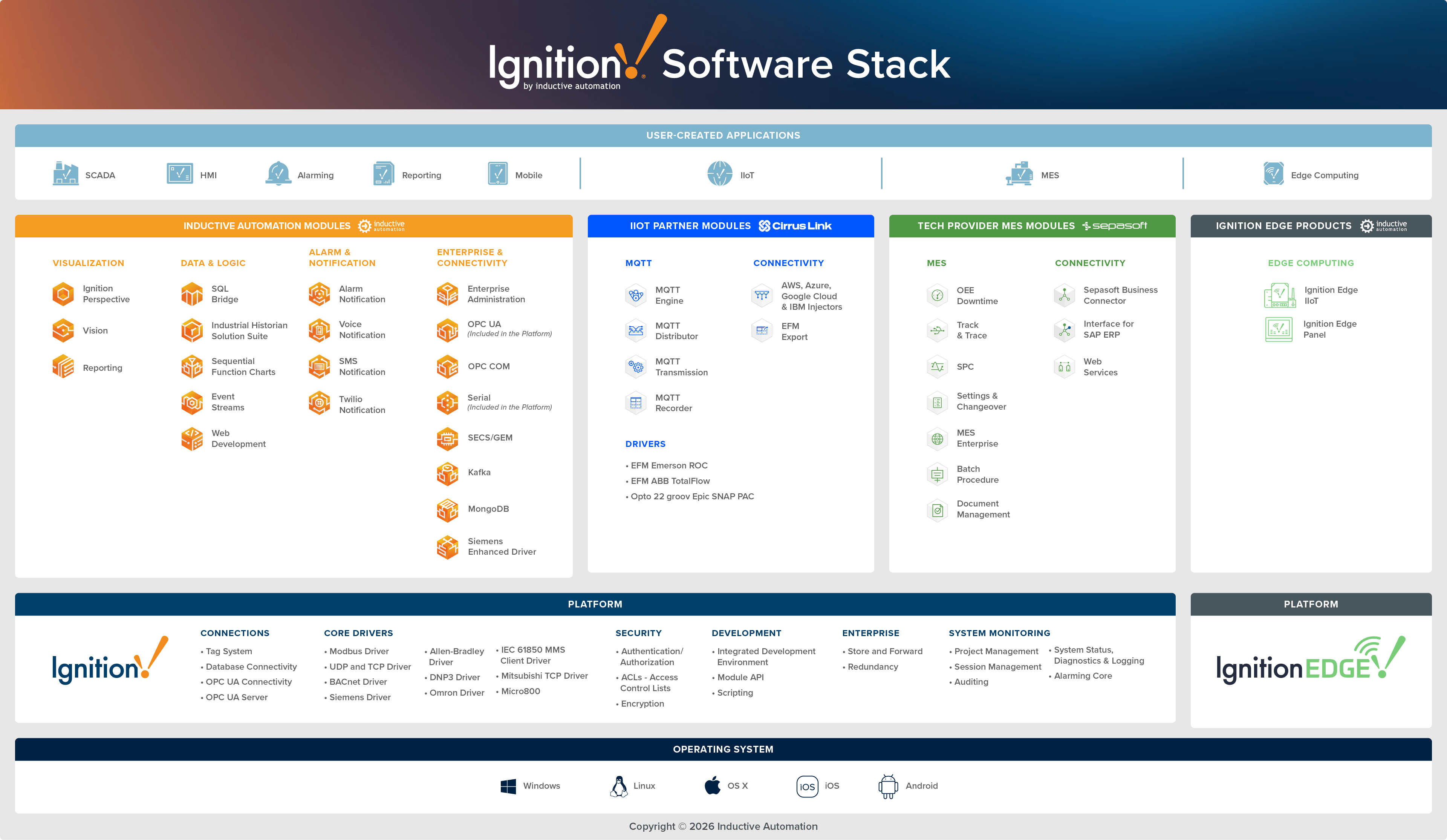Click the SCADA application icon

66,174
